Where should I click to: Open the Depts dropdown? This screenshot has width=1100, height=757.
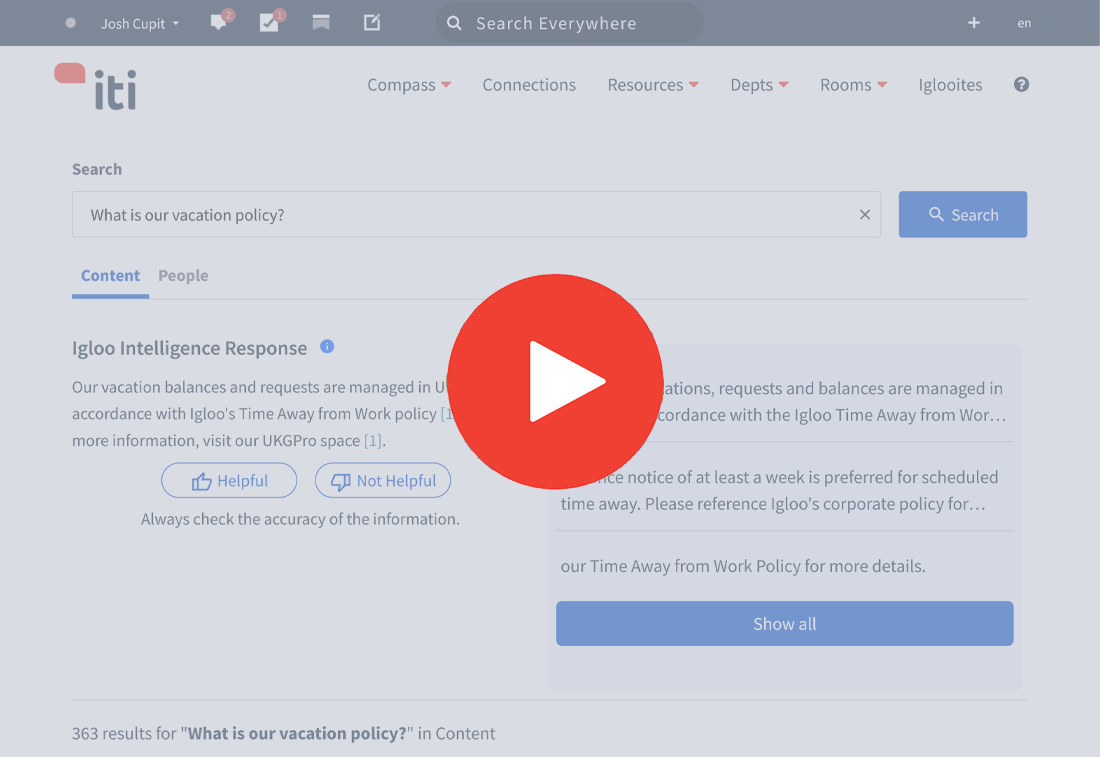[x=759, y=85]
